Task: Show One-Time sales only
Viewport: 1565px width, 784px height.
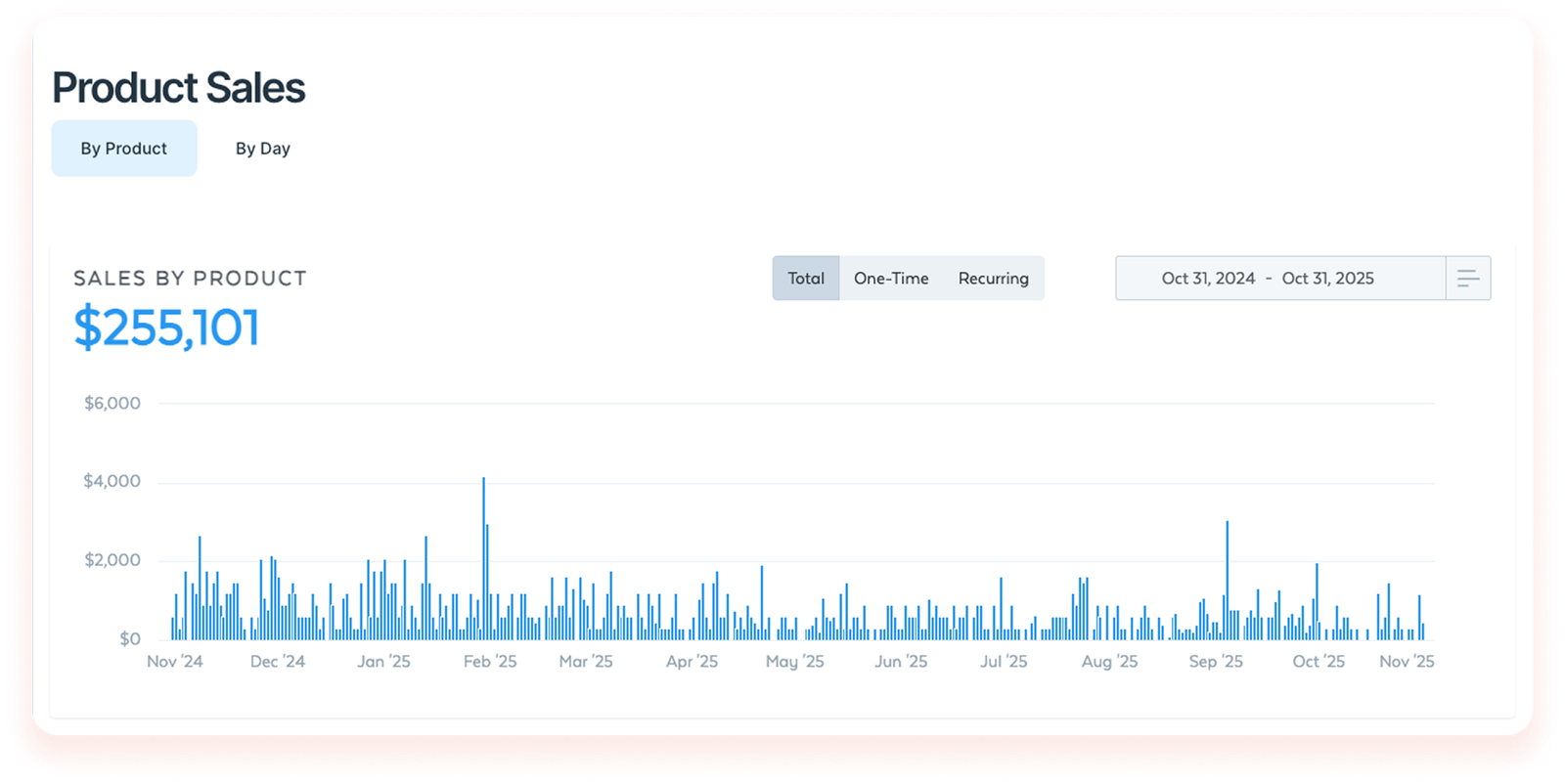Action: (891, 279)
